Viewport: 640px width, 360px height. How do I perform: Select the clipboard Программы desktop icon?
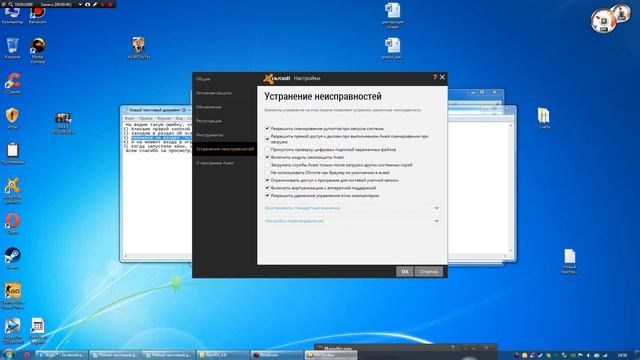coord(12,153)
